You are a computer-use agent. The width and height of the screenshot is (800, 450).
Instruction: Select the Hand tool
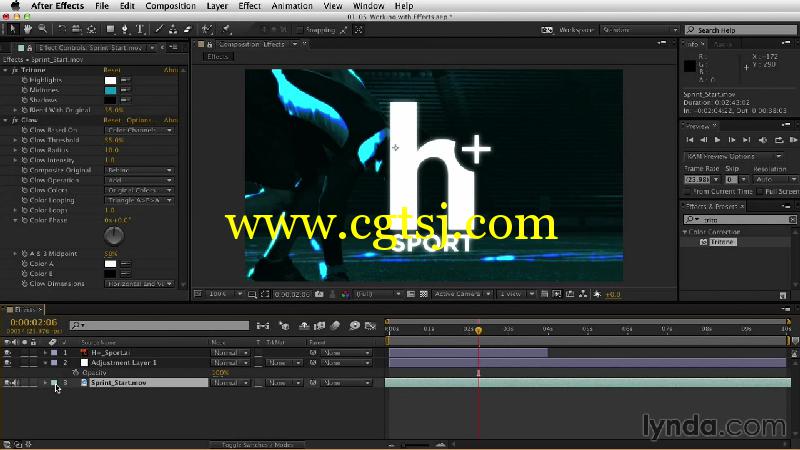point(28,30)
